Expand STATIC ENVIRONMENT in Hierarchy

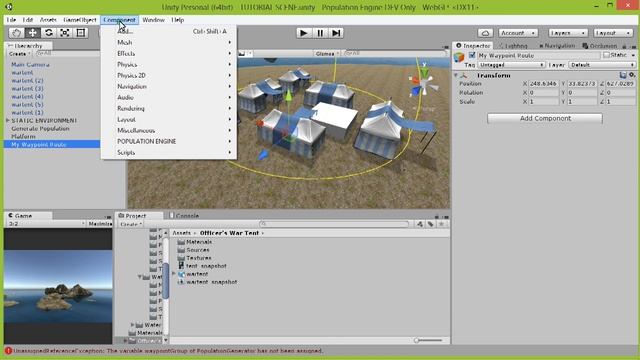pos(8,120)
